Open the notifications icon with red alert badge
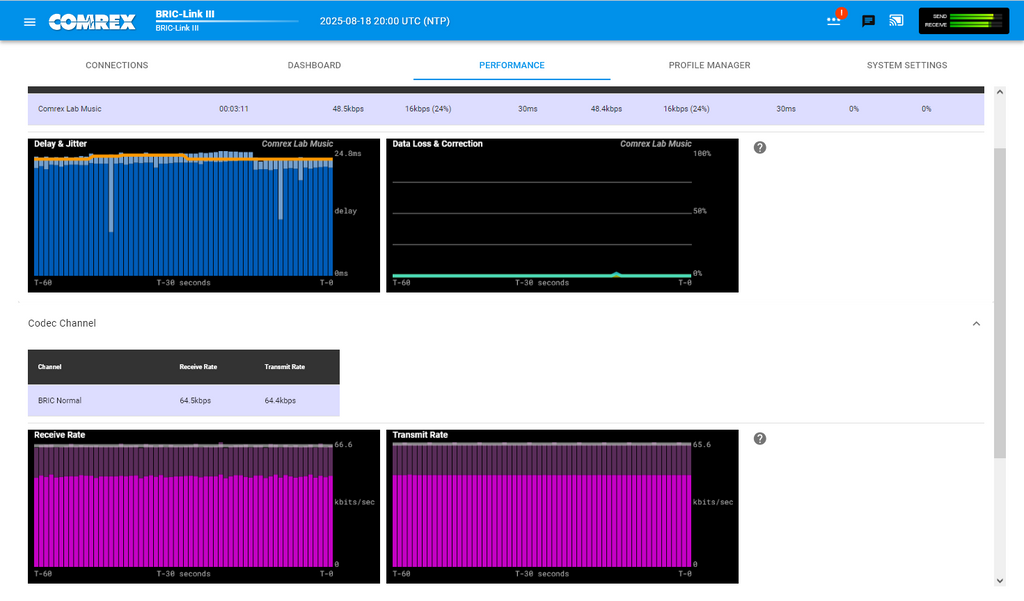1024x601 pixels. (x=834, y=21)
